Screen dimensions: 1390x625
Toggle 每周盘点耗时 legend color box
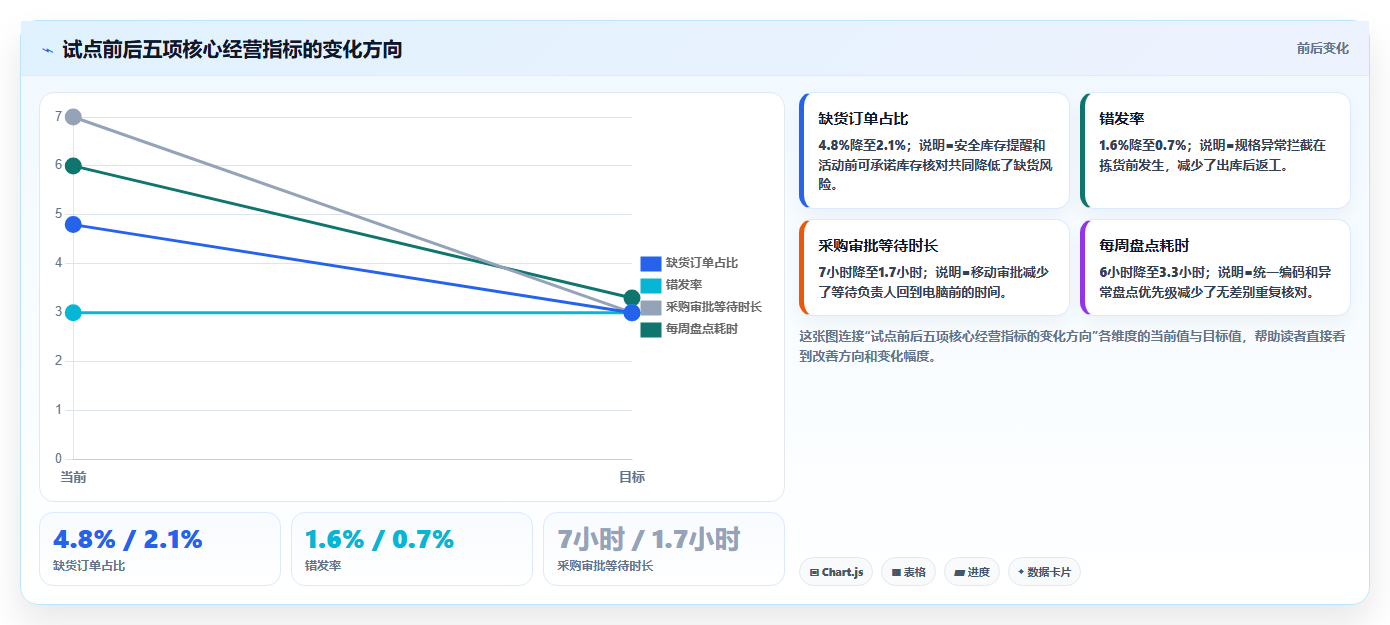coord(651,329)
